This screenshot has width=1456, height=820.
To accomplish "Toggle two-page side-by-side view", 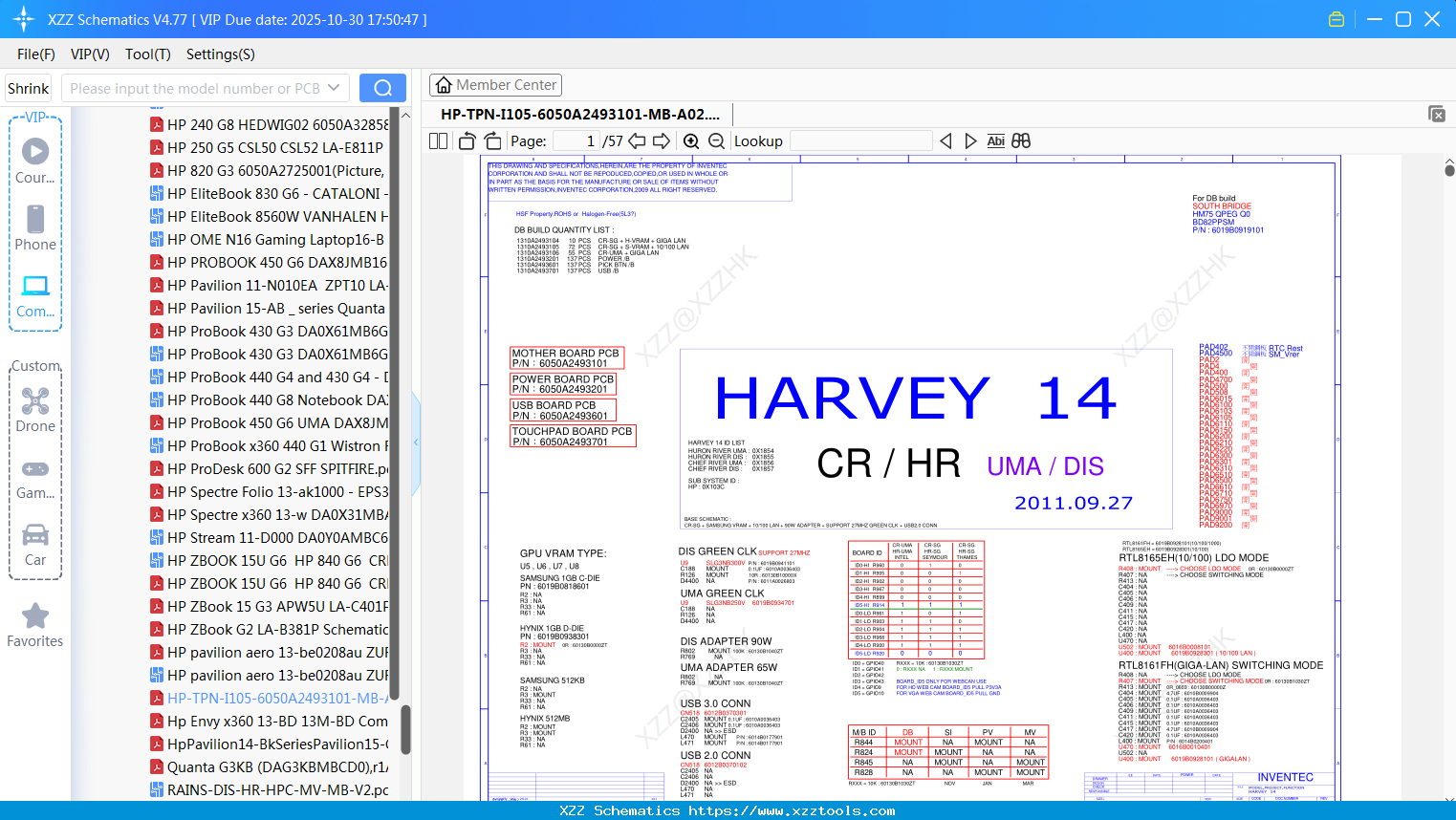I will (439, 140).
